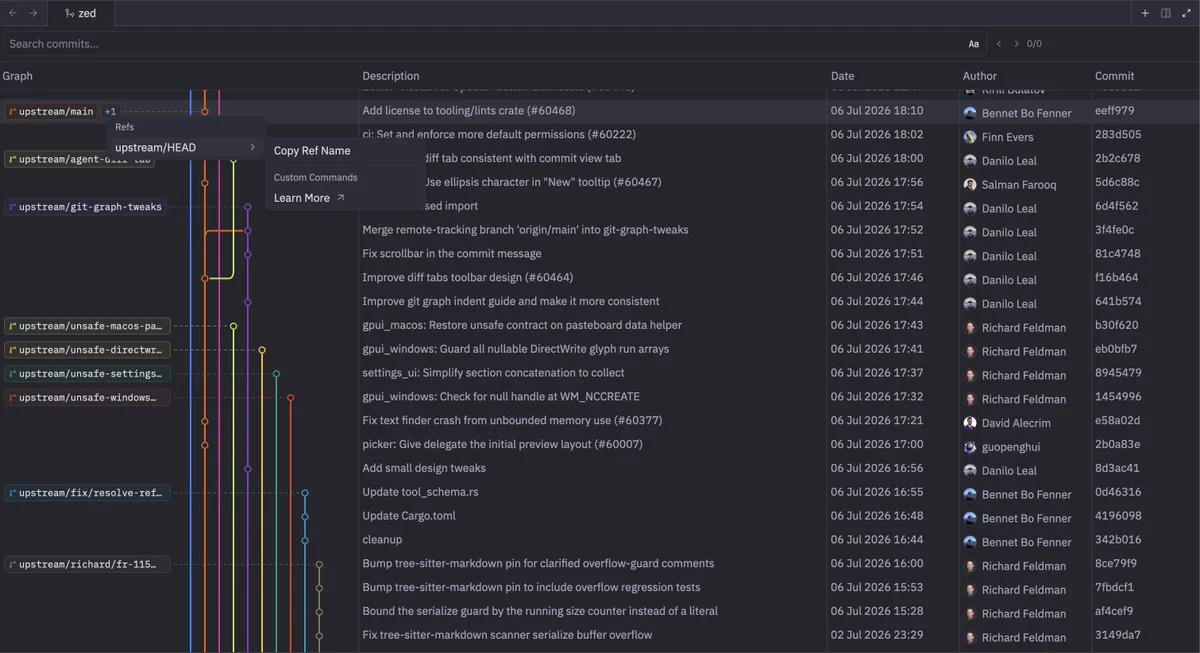
Task: Click red commit node on unsafe-windows row
Action: pos(291,397)
